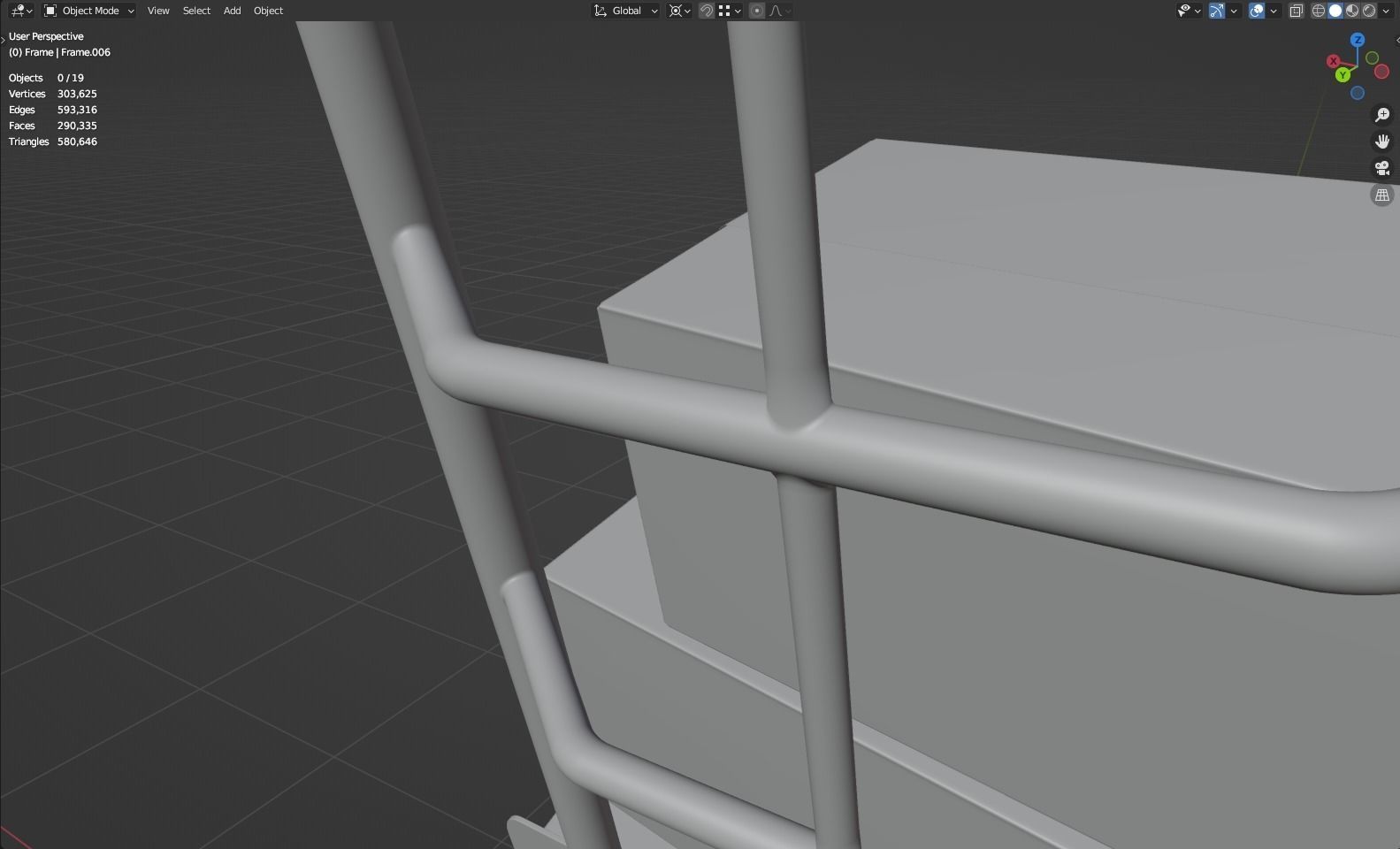1400x849 pixels.
Task: Open the viewport shading options dropdown
Action: (1385, 11)
